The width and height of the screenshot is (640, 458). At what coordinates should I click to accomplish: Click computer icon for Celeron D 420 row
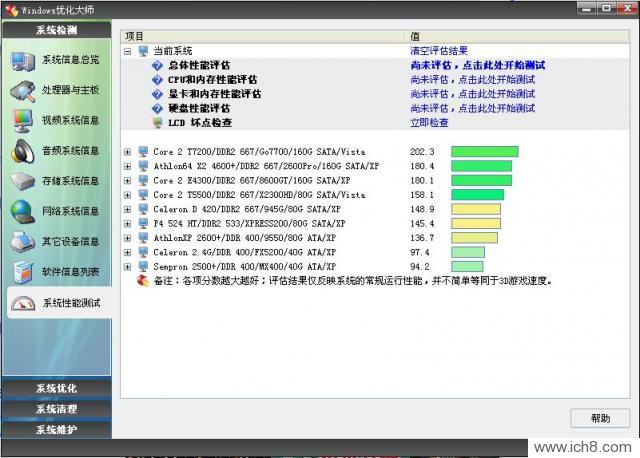click(143, 209)
